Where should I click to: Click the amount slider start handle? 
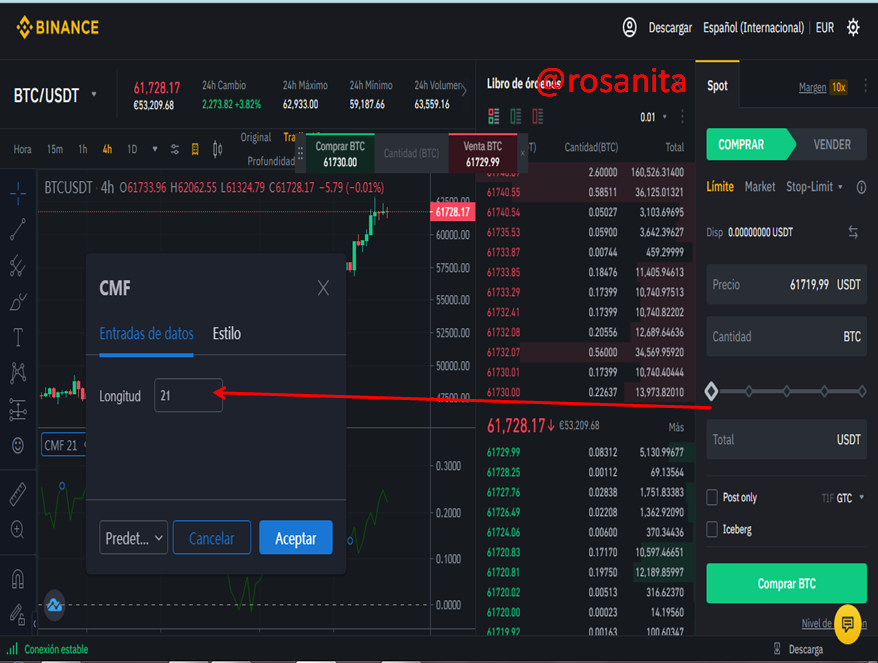coord(711,391)
